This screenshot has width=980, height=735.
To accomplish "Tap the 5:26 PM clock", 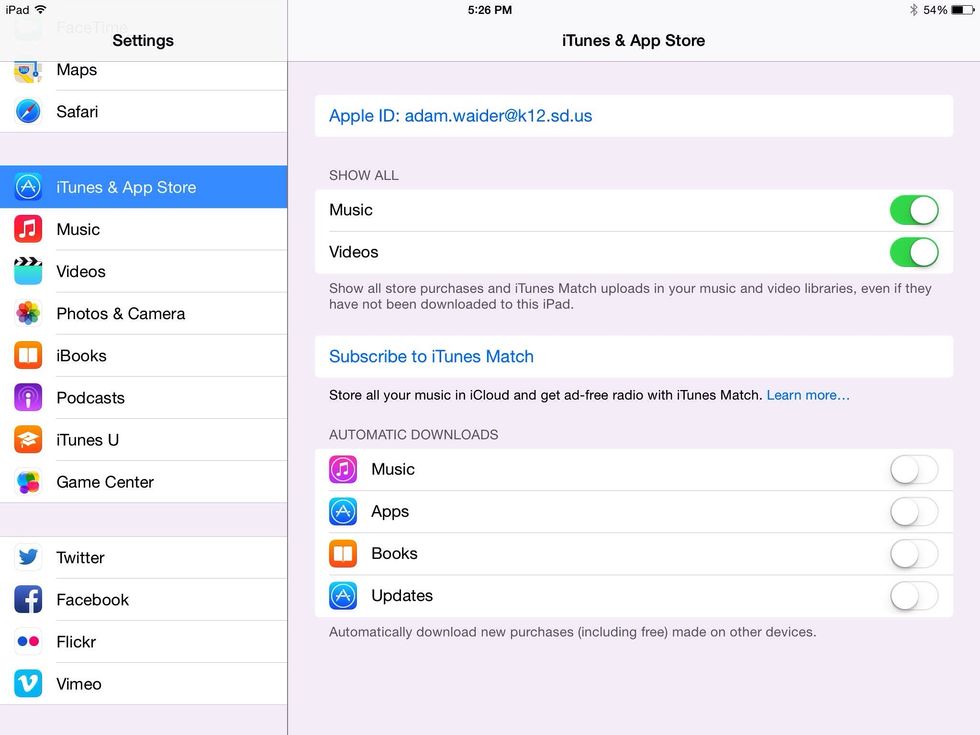I will (x=489, y=10).
